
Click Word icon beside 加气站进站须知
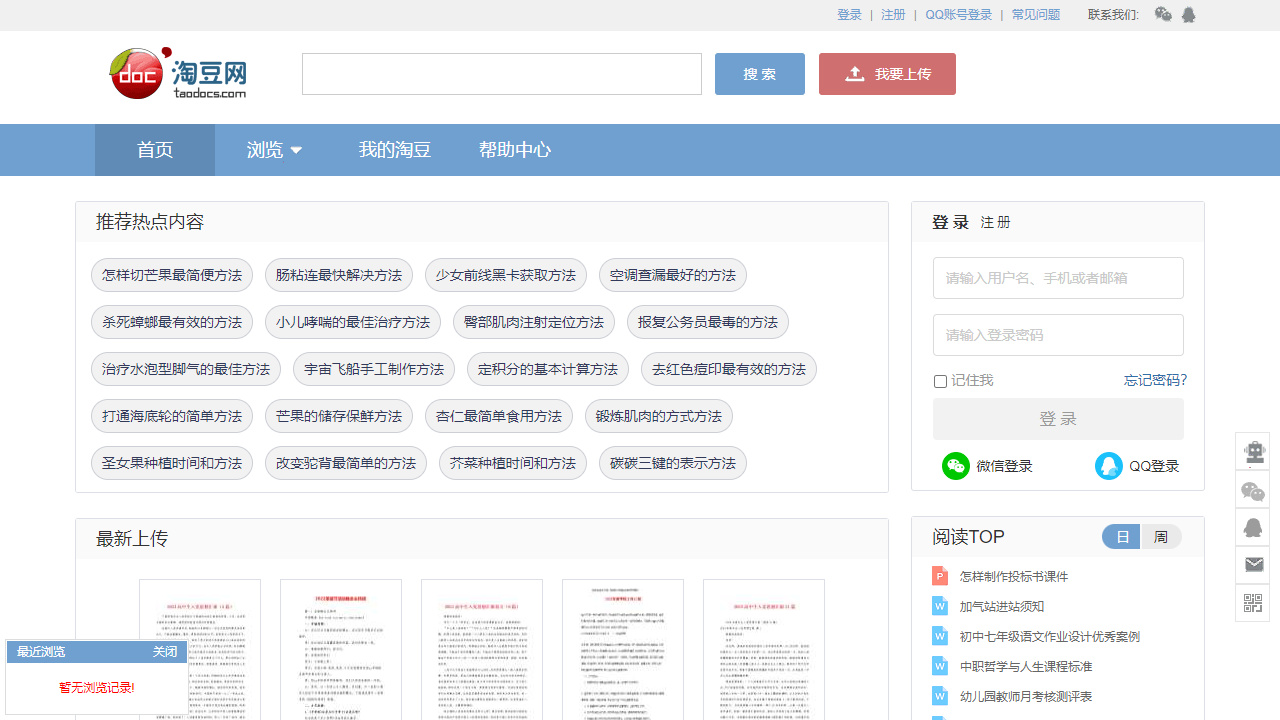[x=940, y=606]
